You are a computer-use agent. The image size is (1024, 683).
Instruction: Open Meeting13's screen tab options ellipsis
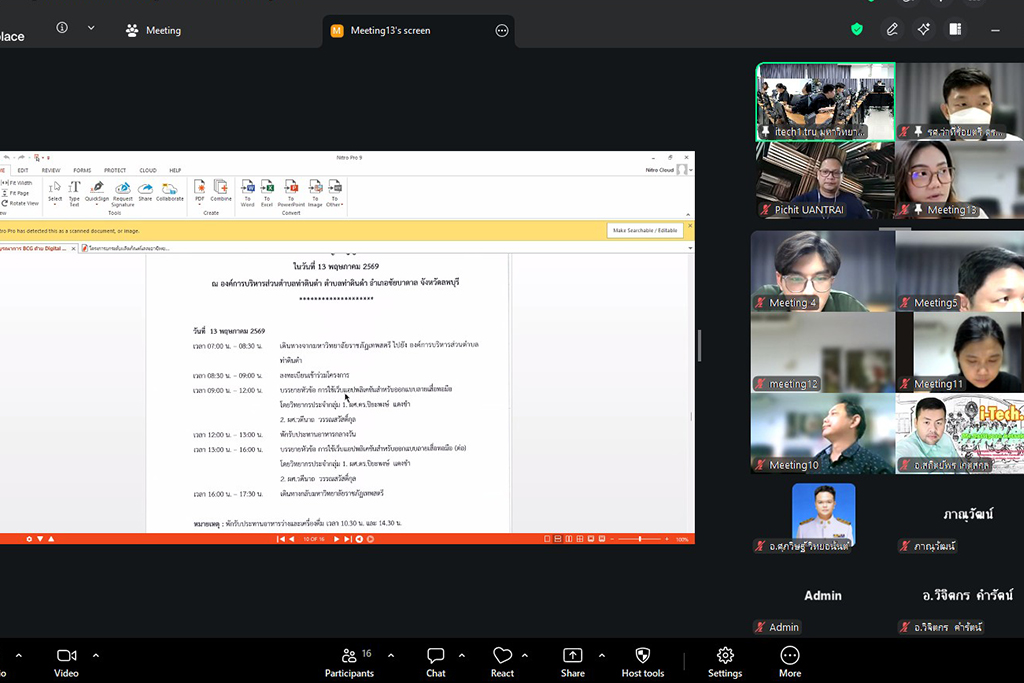point(502,30)
